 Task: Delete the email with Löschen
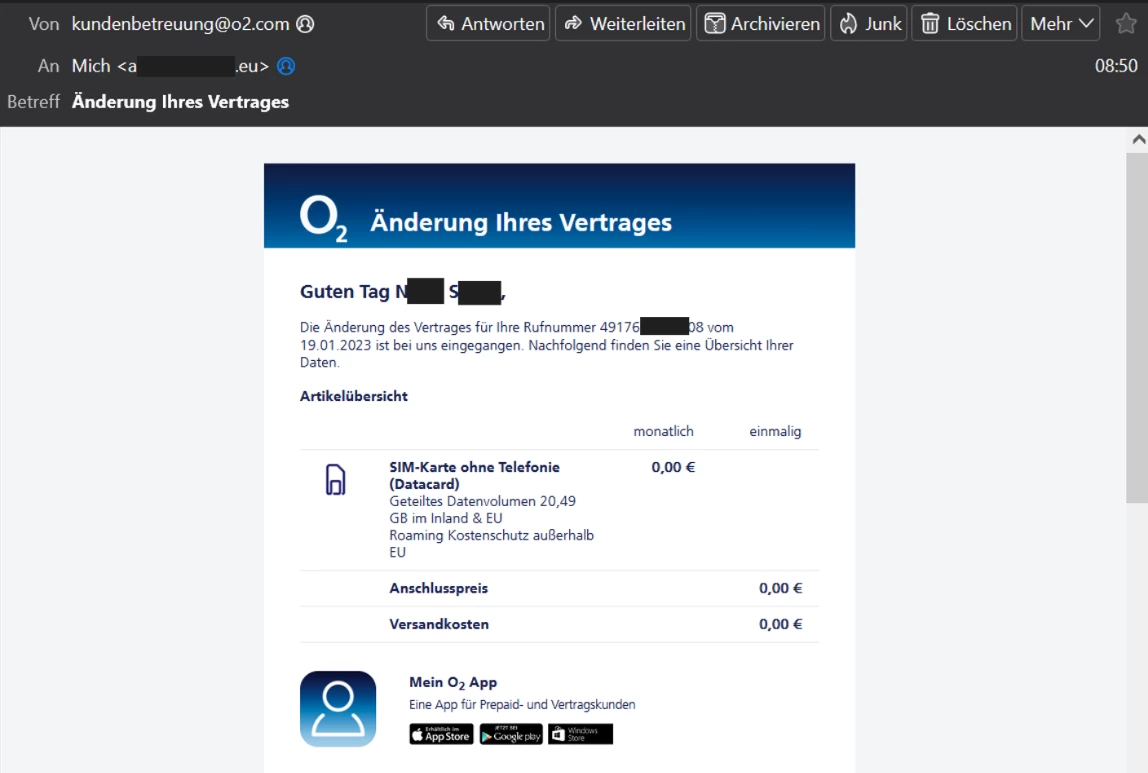964,23
